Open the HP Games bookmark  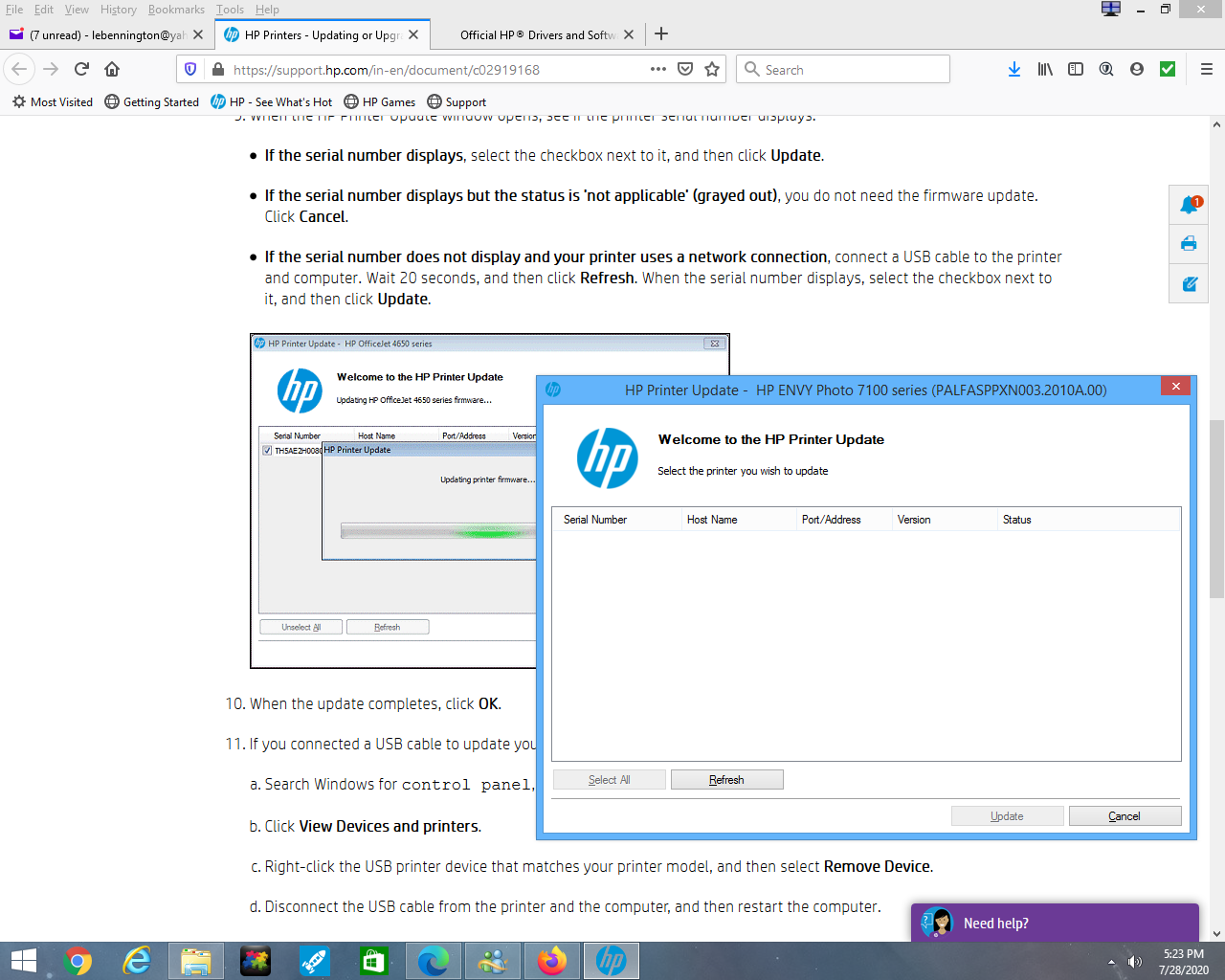(380, 101)
